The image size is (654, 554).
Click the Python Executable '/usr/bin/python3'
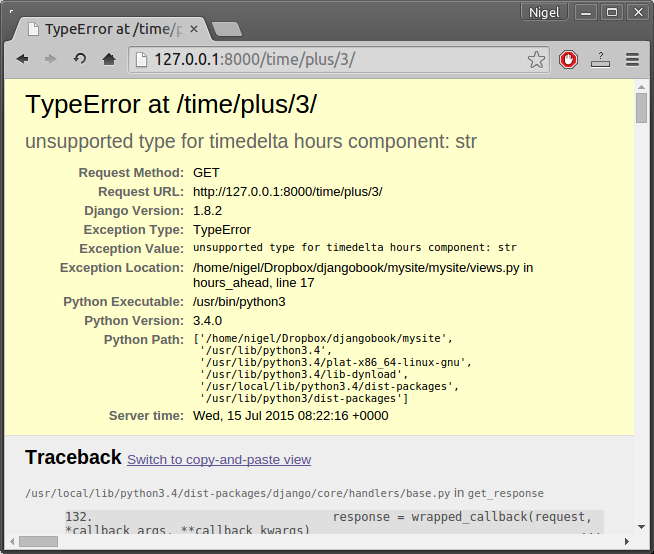[x=239, y=302]
